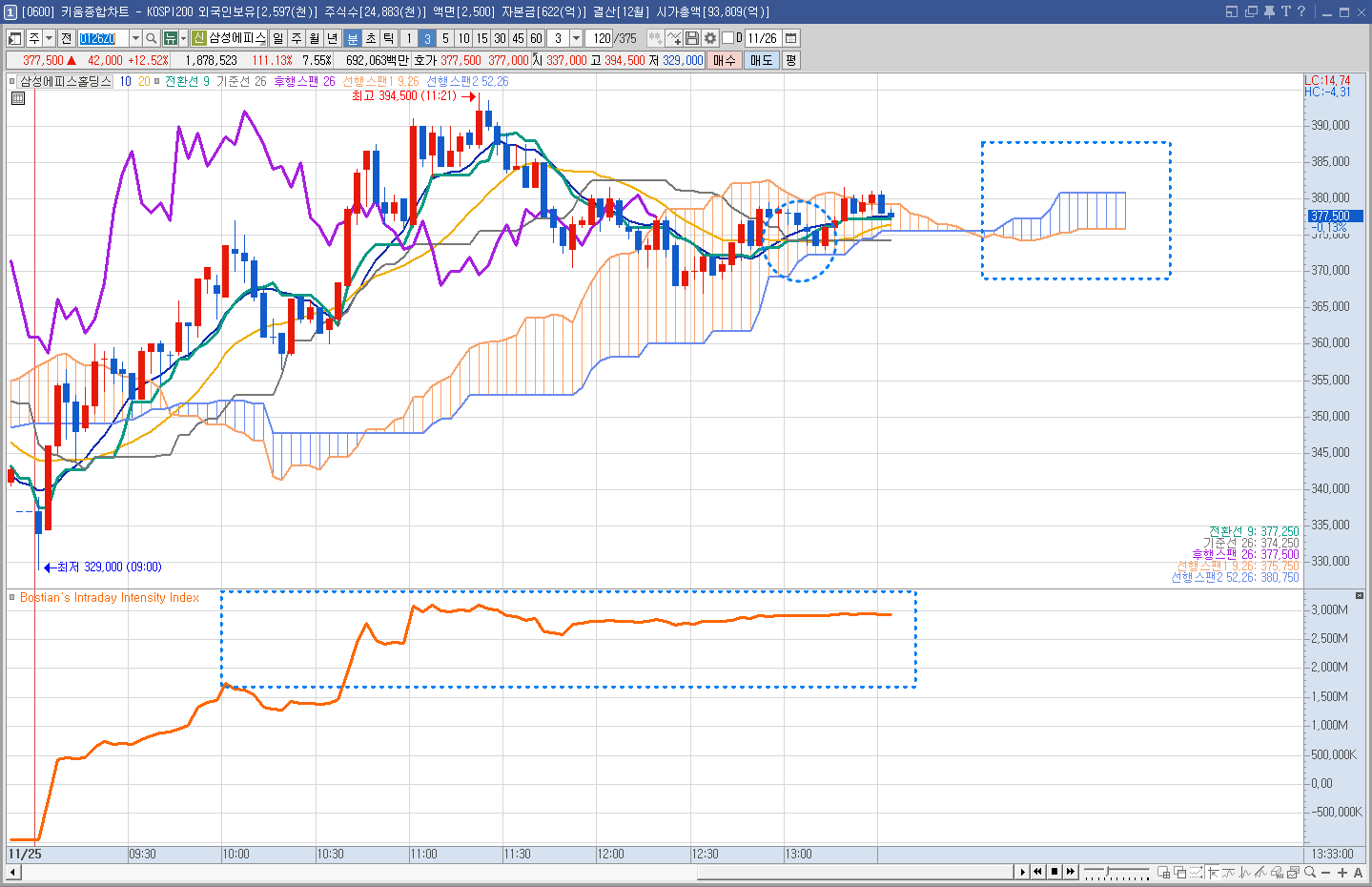Click the fast-forward button in bottom toolbar
The image size is (1372, 887).
(1070, 872)
